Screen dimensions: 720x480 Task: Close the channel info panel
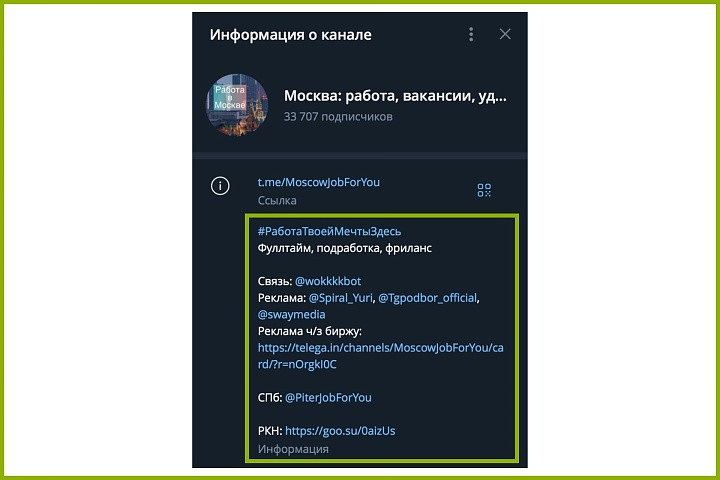pyautogui.click(x=505, y=34)
